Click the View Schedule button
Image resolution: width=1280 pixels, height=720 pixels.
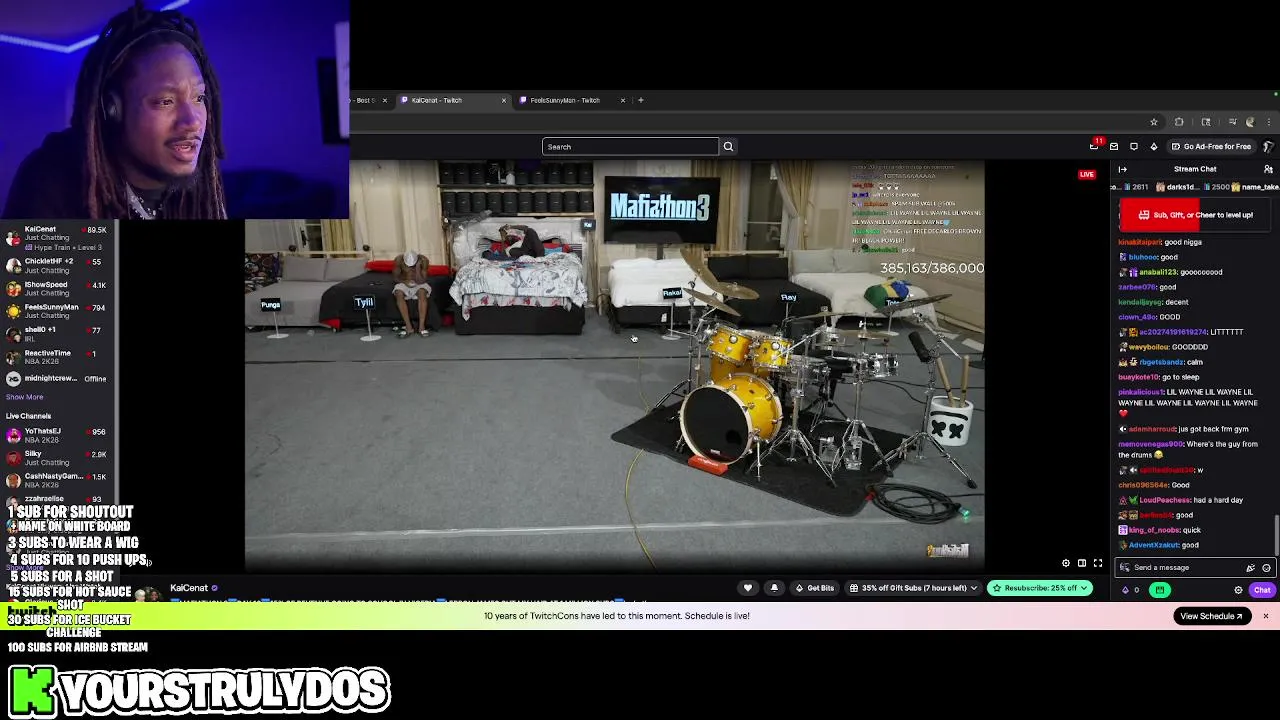pyautogui.click(x=1211, y=616)
